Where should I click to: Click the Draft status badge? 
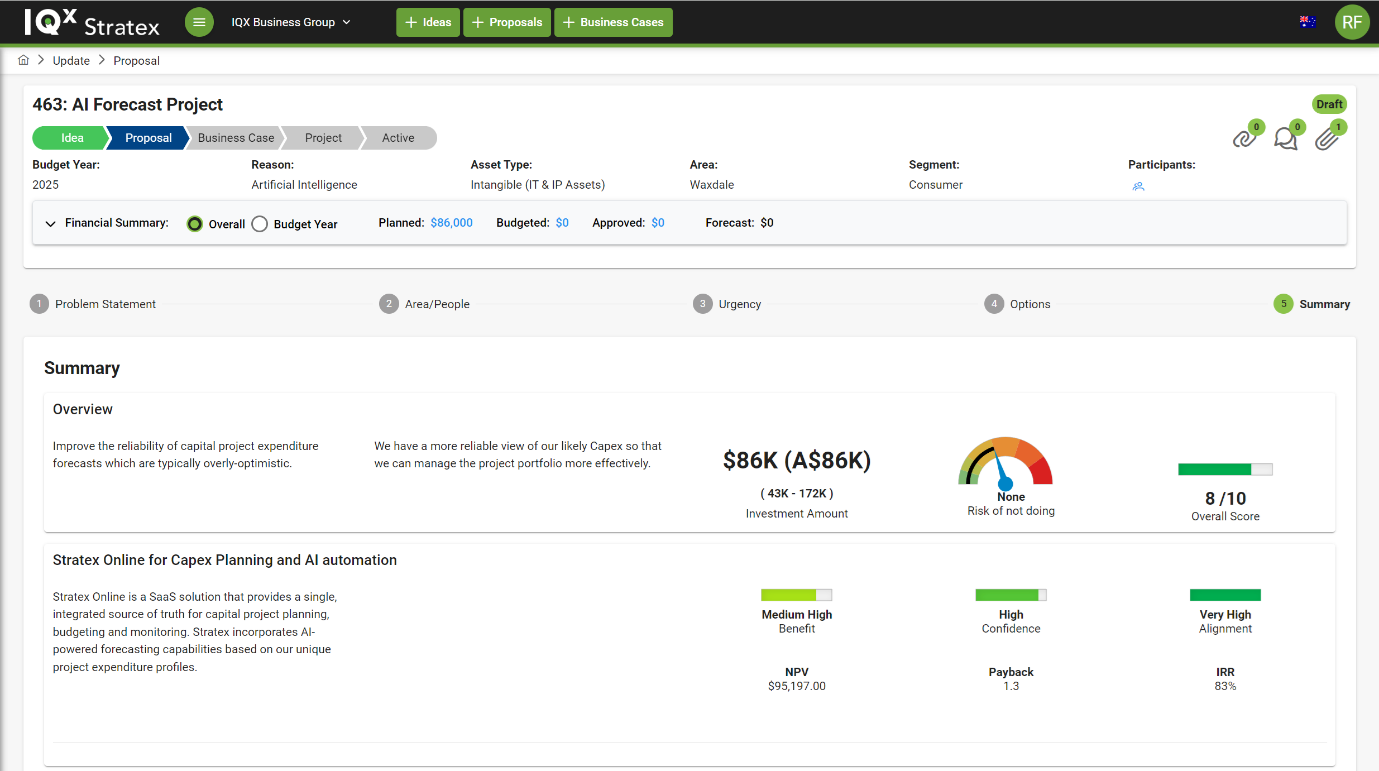[1329, 104]
